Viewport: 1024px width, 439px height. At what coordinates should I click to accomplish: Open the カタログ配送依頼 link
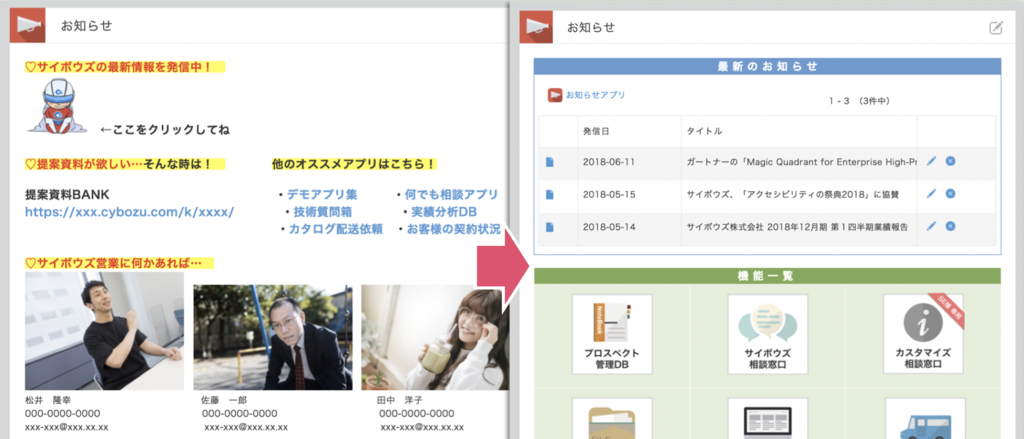(x=335, y=229)
